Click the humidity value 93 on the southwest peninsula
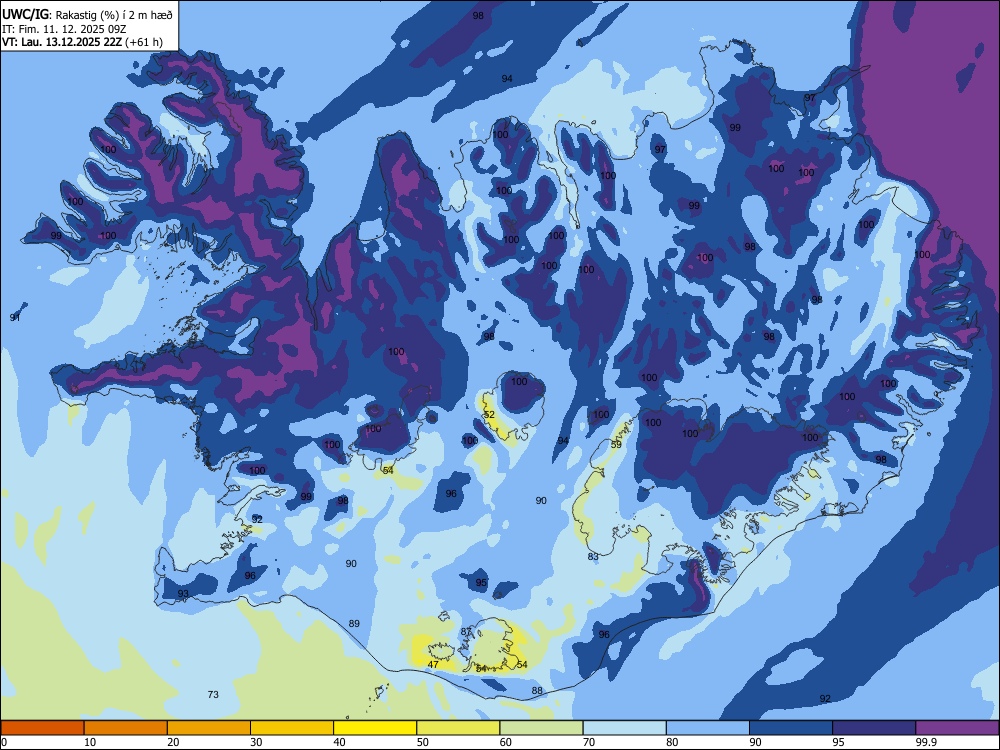Screen dimensions: 1000x750 click(x=183, y=593)
